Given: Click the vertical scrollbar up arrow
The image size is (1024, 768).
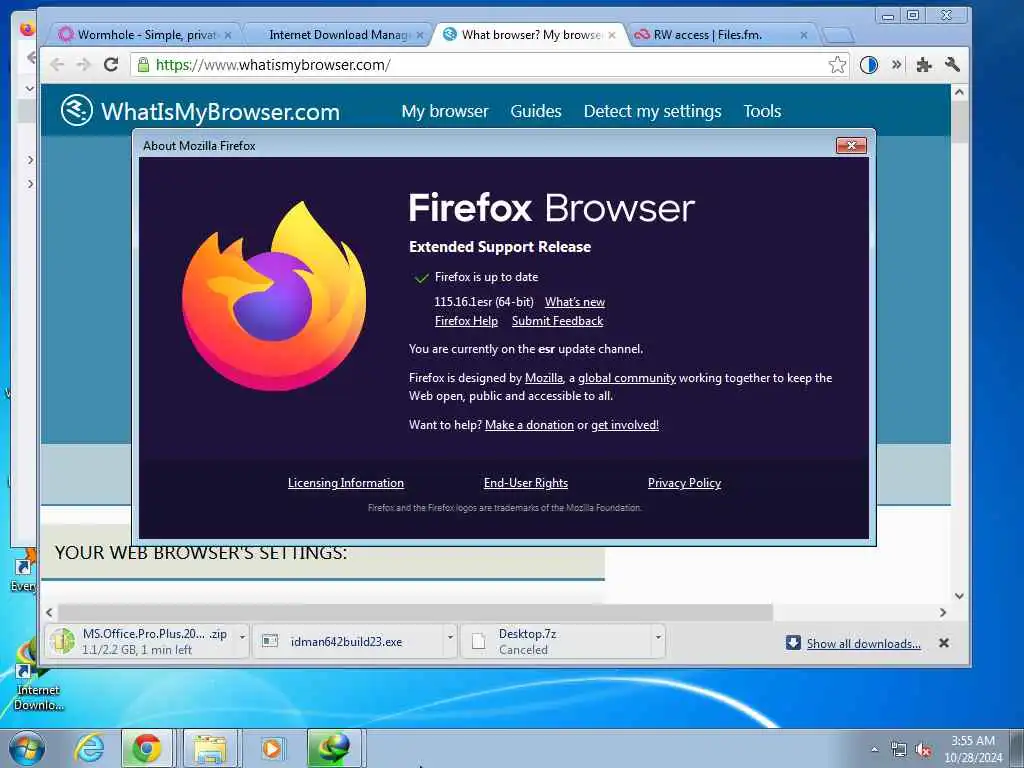Looking at the screenshot, I should (959, 92).
